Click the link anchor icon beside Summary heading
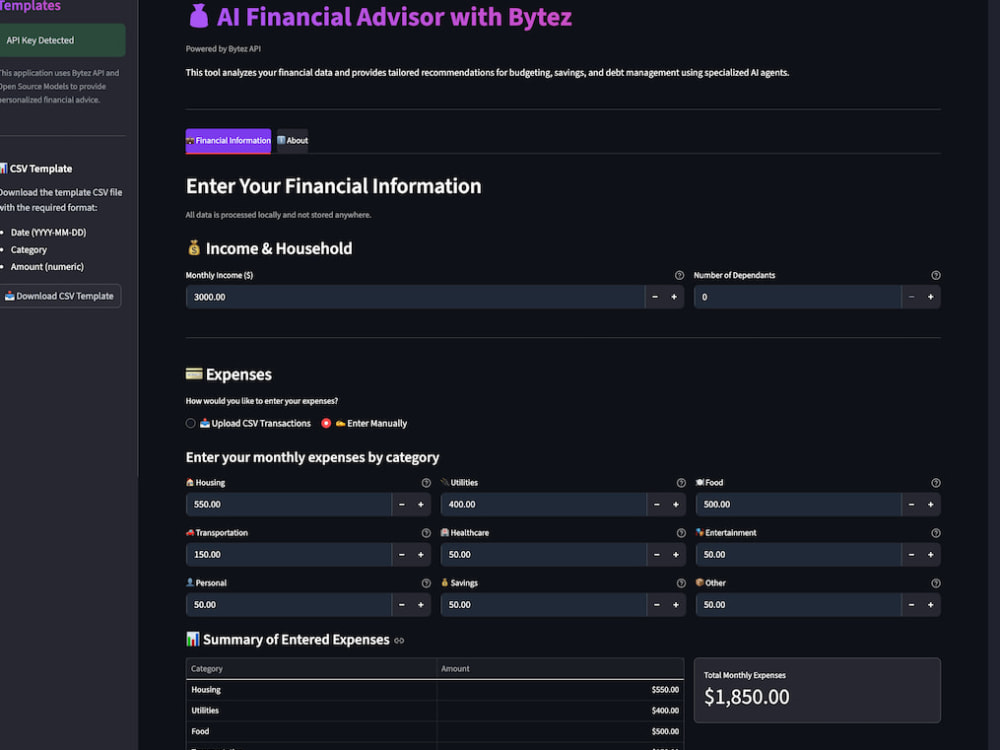The width and height of the screenshot is (1000, 750). click(x=399, y=640)
